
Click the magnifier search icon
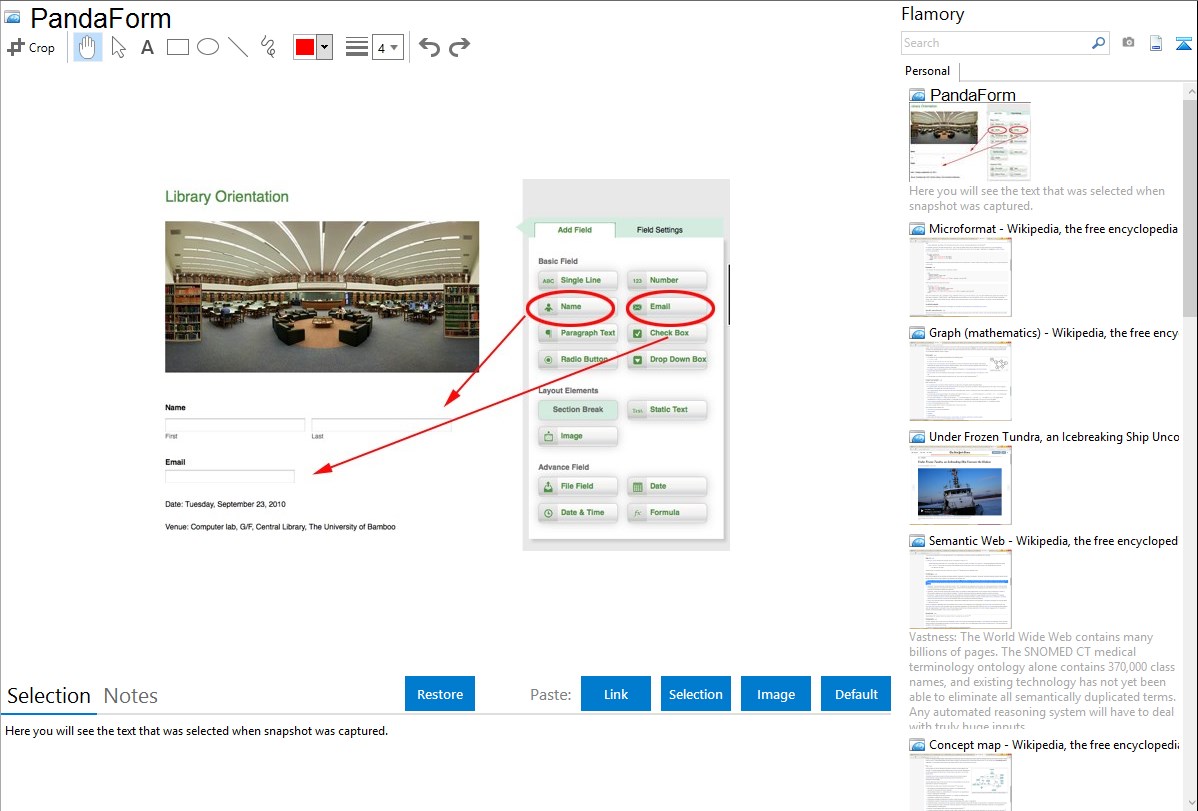pos(1099,43)
